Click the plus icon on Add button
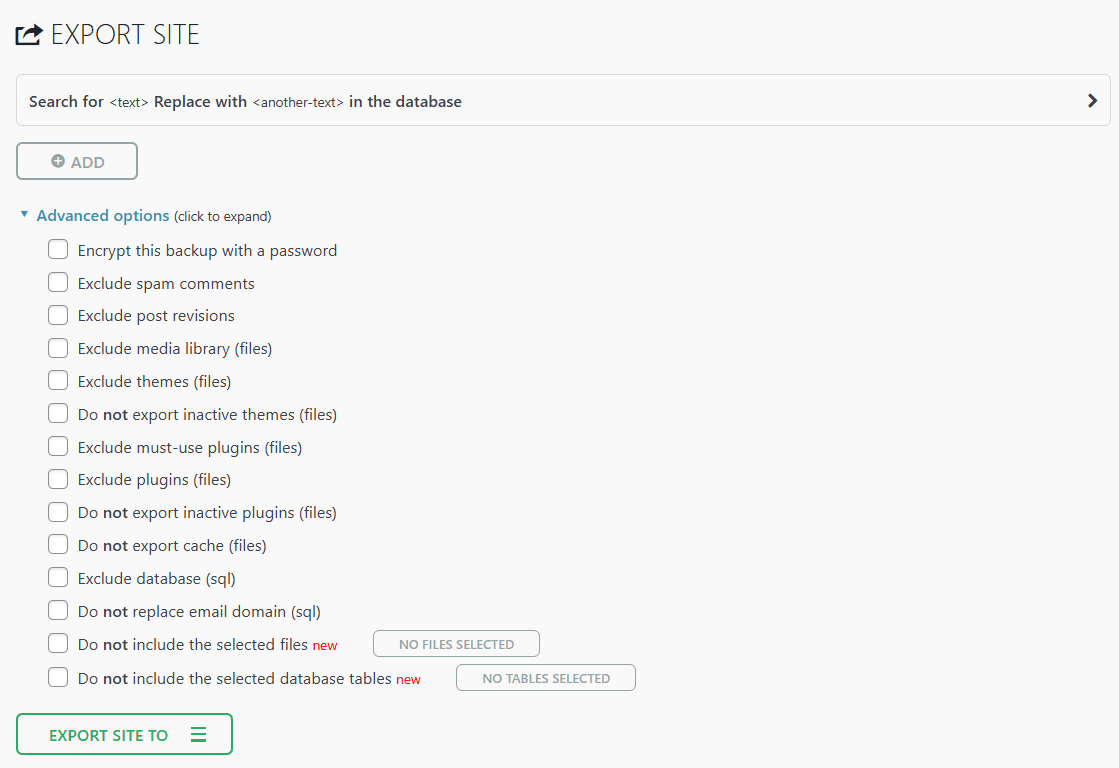Image resolution: width=1119 pixels, height=768 pixels. pyautogui.click(x=58, y=161)
